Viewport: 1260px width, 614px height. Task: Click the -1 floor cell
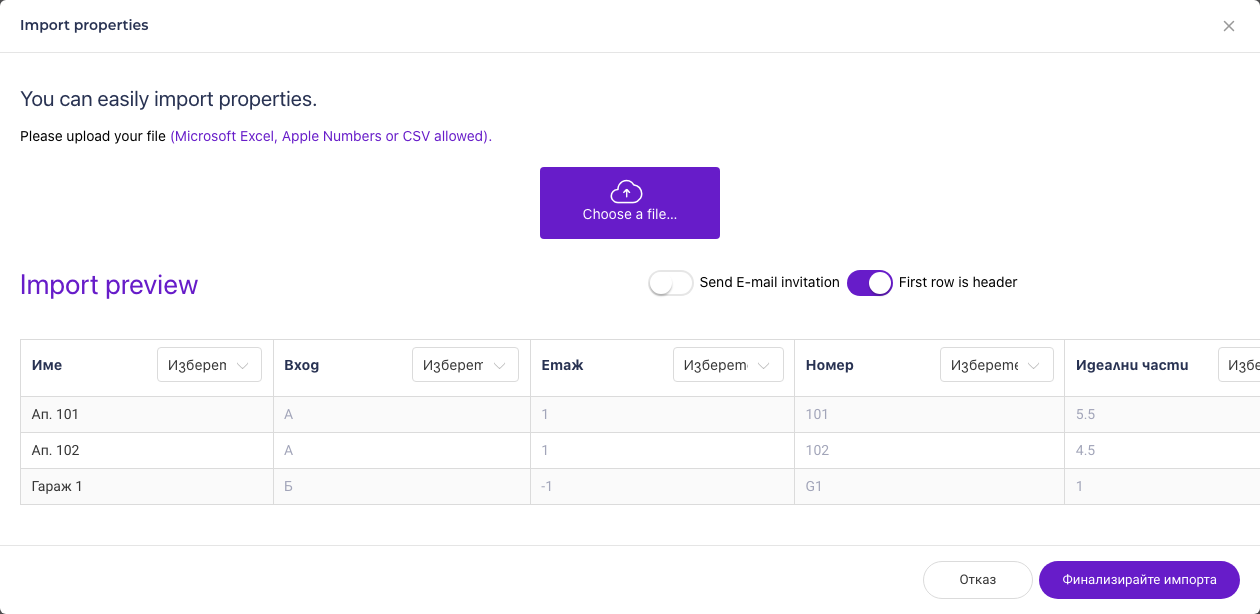662,486
